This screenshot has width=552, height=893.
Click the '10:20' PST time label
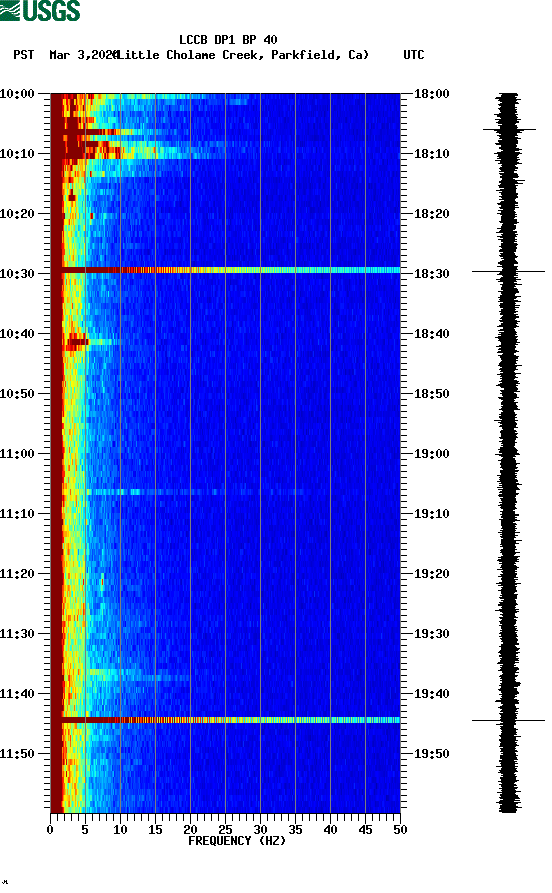(x=17, y=214)
